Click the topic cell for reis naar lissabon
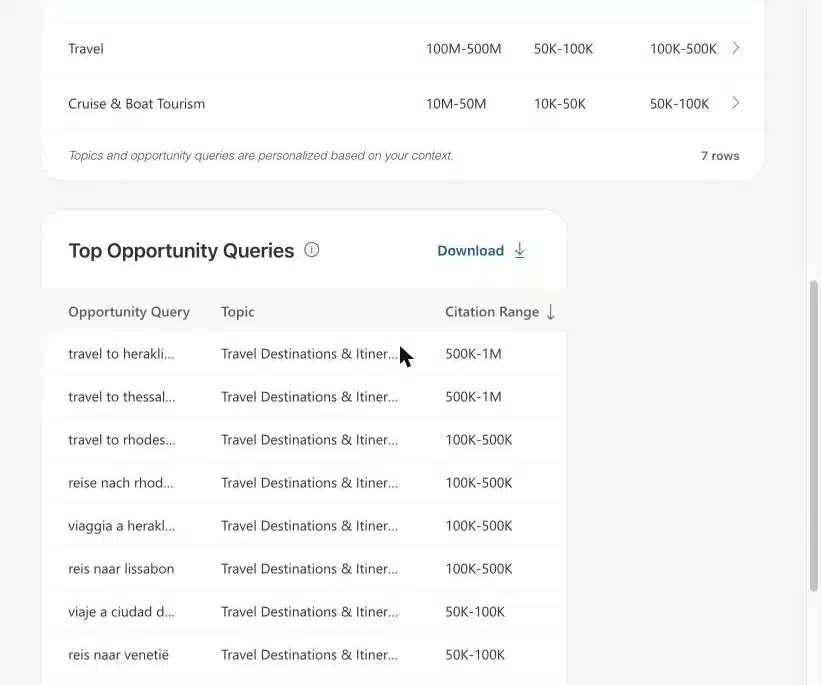Viewport: 821px width, 685px height. [x=309, y=569]
